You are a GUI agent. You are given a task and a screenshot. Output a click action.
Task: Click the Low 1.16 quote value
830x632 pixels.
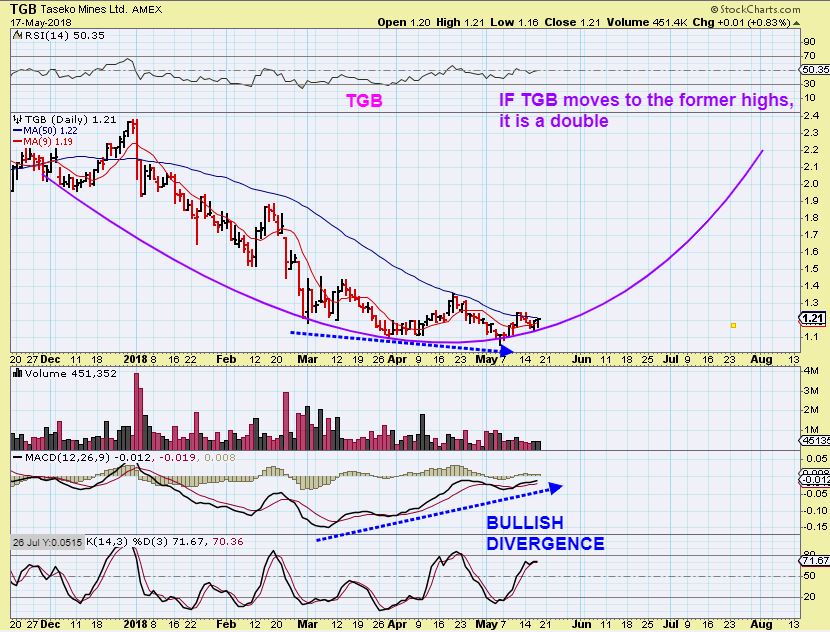pos(514,23)
